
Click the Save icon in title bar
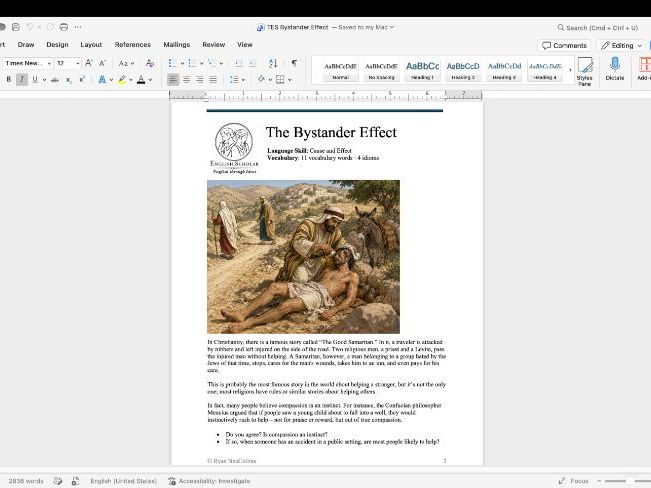tap(16, 27)
